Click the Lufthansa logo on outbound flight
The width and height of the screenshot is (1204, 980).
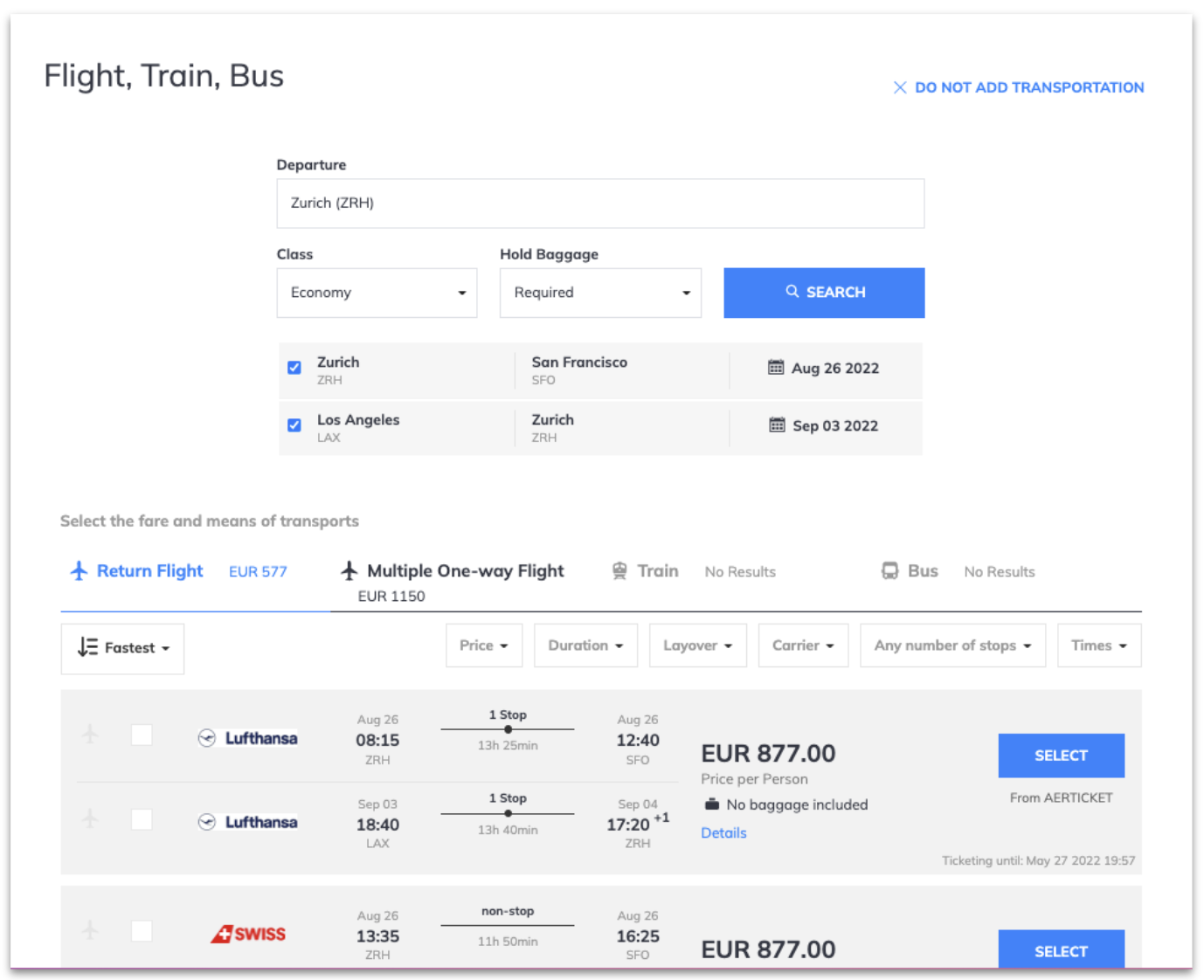coord(247,738)
